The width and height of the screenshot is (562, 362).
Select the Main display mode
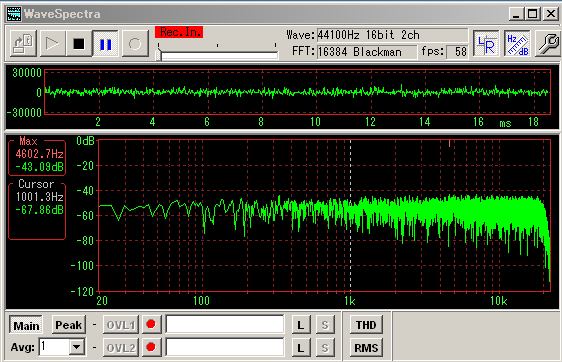click(26, 325)
